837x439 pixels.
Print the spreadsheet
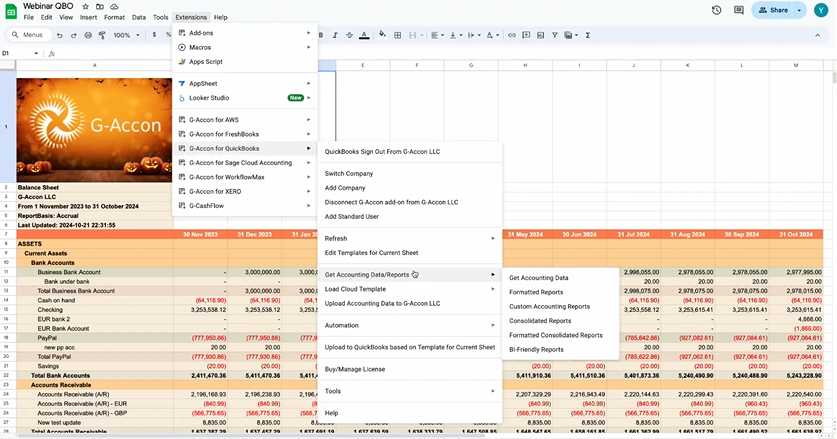pos(88,35)
